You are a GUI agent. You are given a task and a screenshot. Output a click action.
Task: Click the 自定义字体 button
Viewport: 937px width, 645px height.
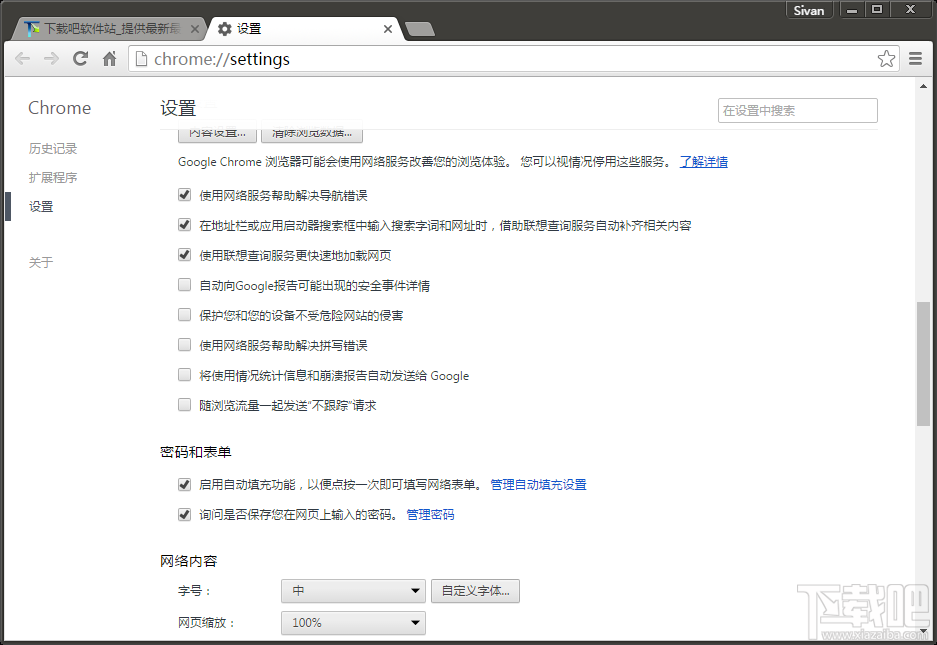point(474,590)
